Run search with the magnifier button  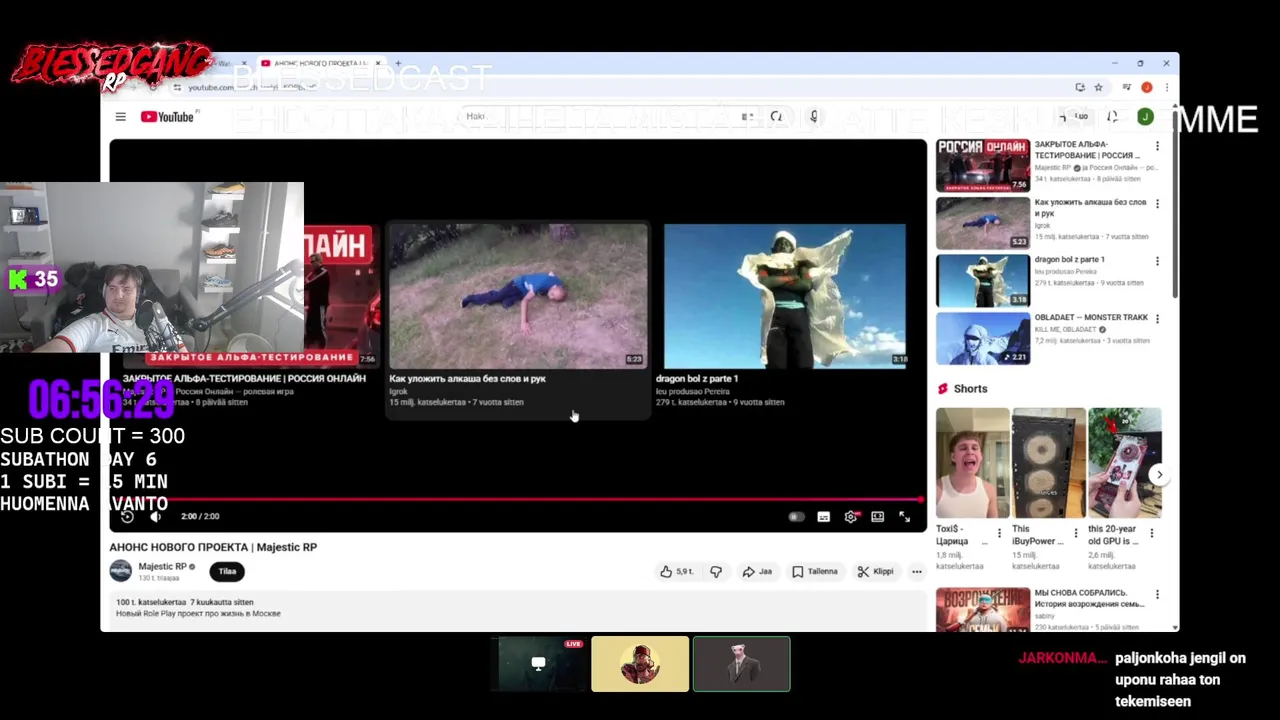coord(776,117)
